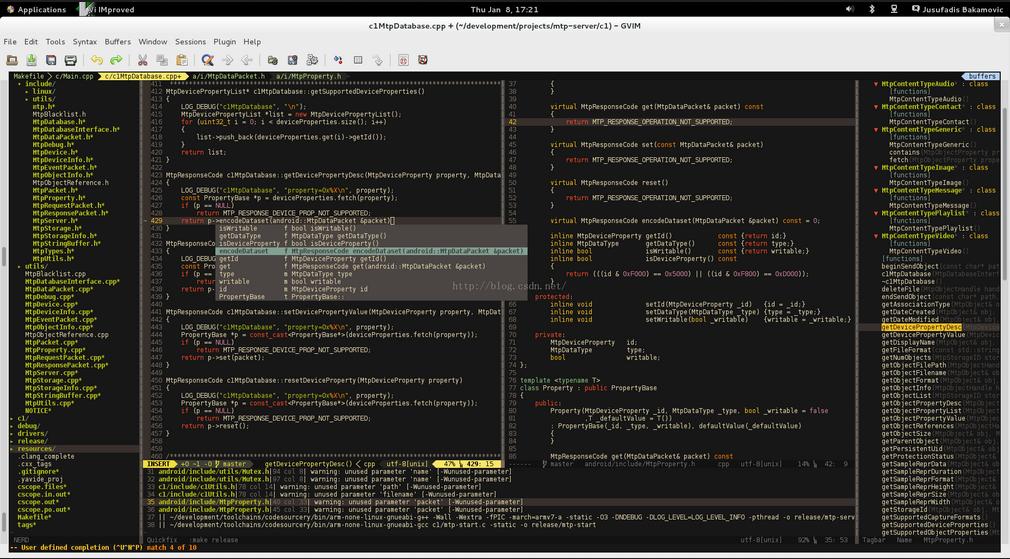Collapse MtpContentTypeAudio class in Tagbar
The height and width of the screenshot is (559, 1010).
876,84
